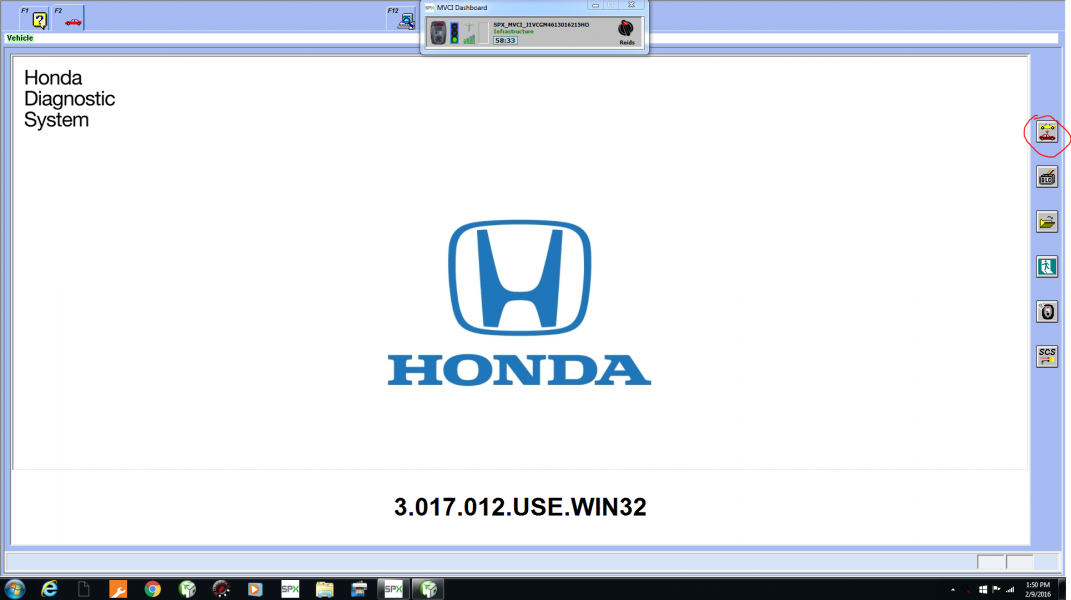Click the green exit door icon
This screenshot has width=1071, height=600.
point(1046,267)
